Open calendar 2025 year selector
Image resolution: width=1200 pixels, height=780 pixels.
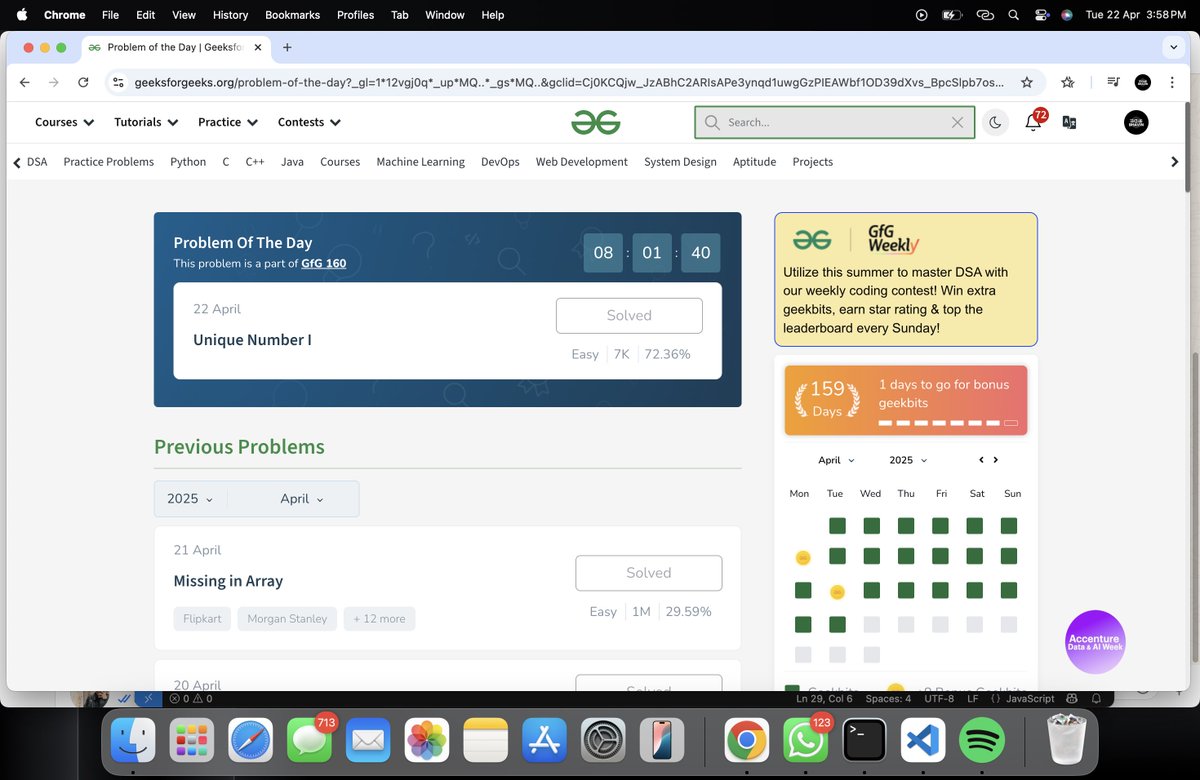(x=908, y=460)
